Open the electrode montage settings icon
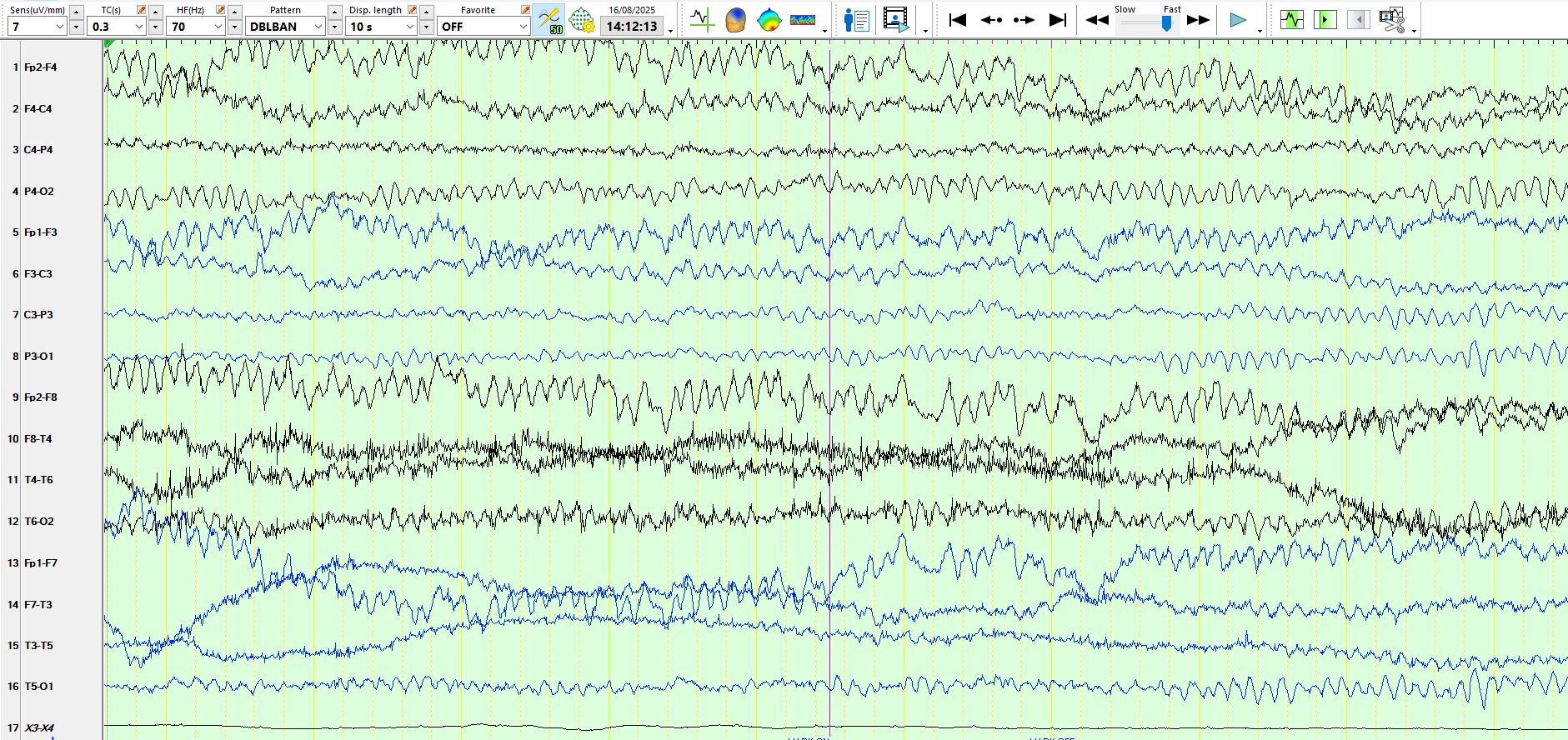Screen dimensions: 1568x740 point(582,20)
